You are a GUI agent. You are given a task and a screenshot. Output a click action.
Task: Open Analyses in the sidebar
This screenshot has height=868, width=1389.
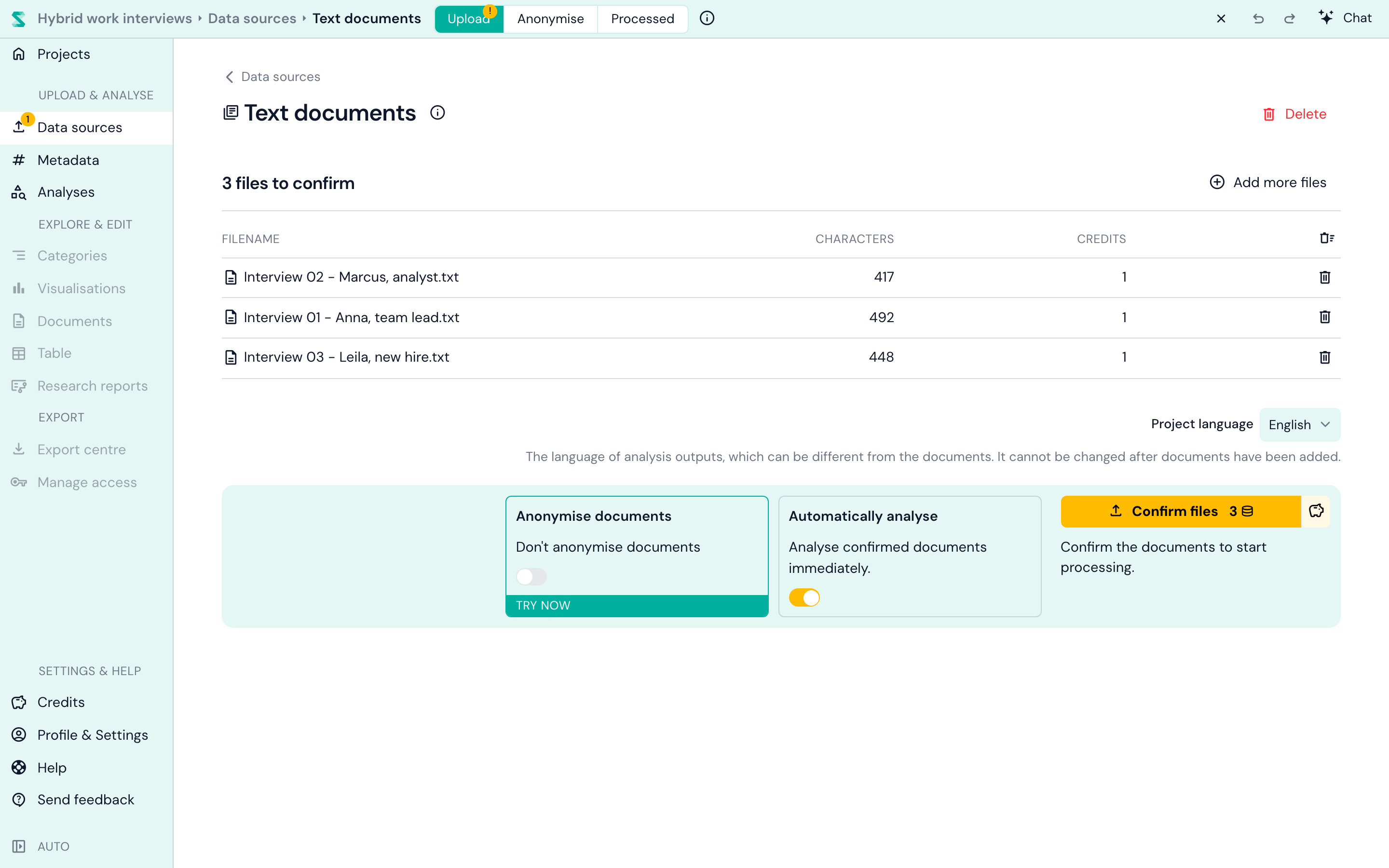tap(66, 192)
